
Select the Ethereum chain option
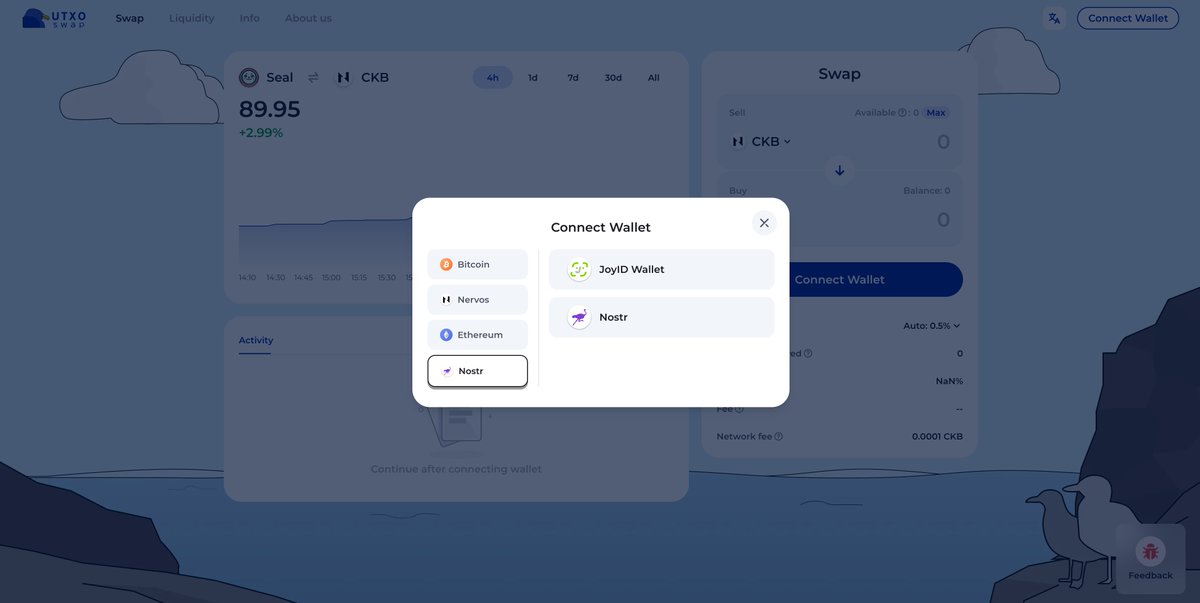point(477,335)
